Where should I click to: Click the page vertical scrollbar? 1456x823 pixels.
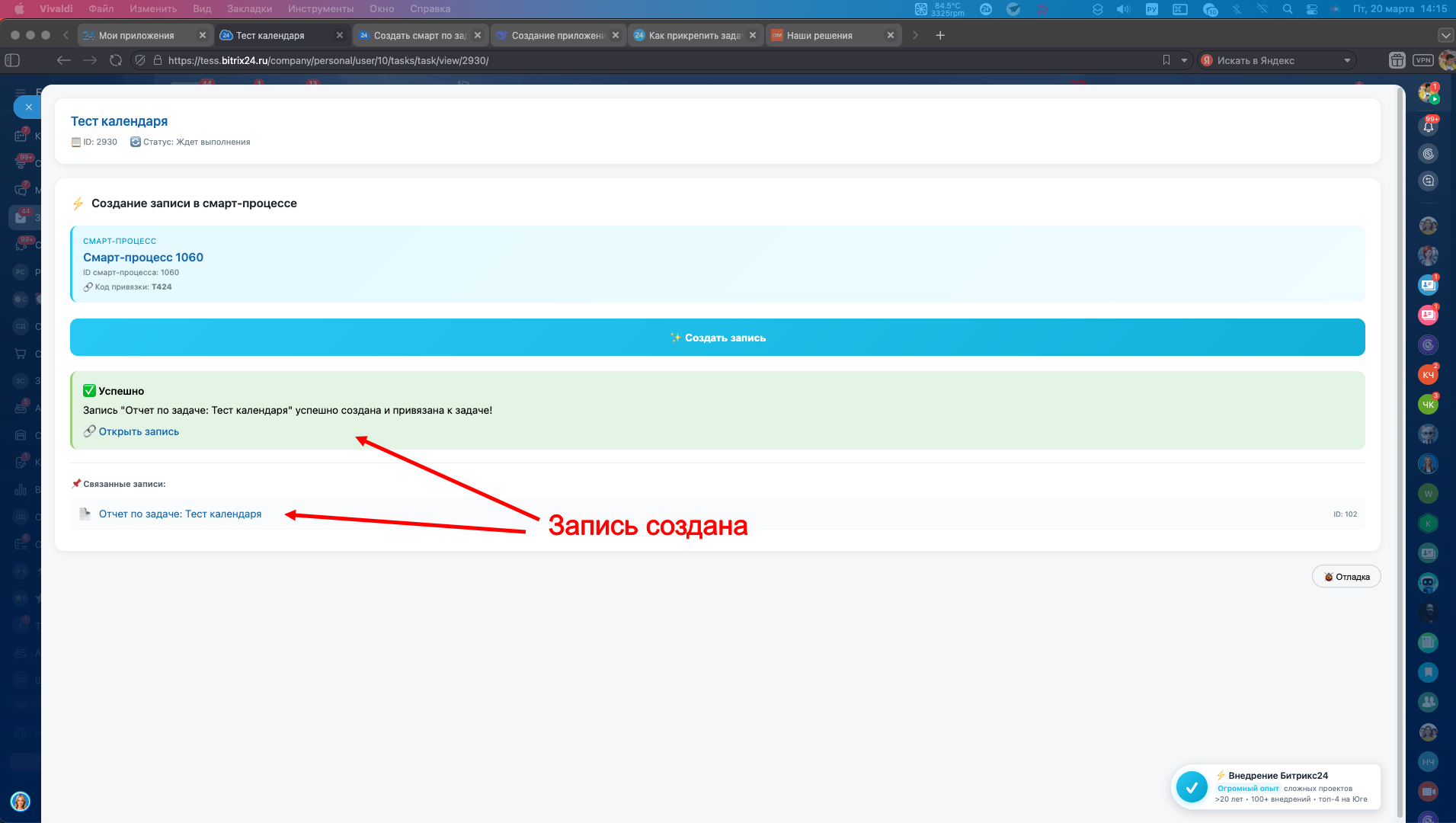[x=1400, y=453]
